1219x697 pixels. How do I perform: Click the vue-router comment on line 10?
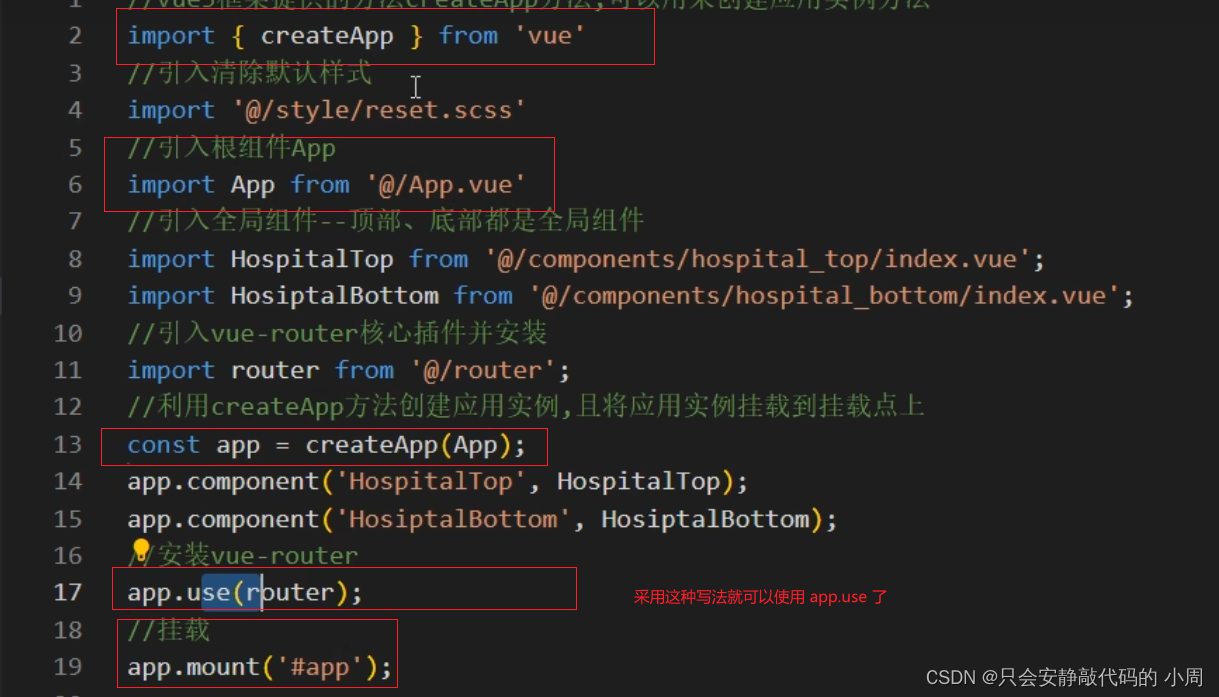(338, 333)
